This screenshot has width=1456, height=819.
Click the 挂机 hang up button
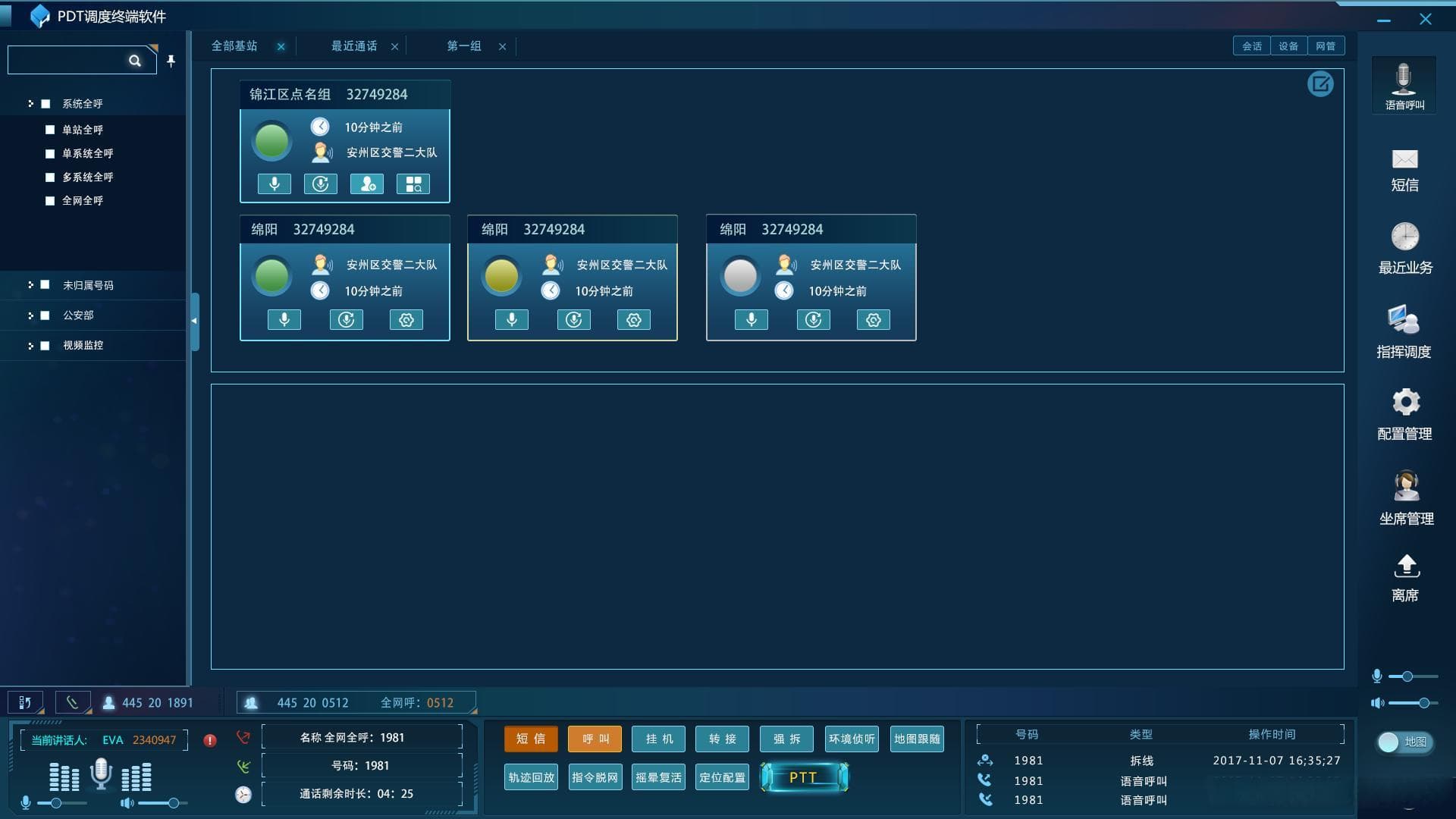659,739
